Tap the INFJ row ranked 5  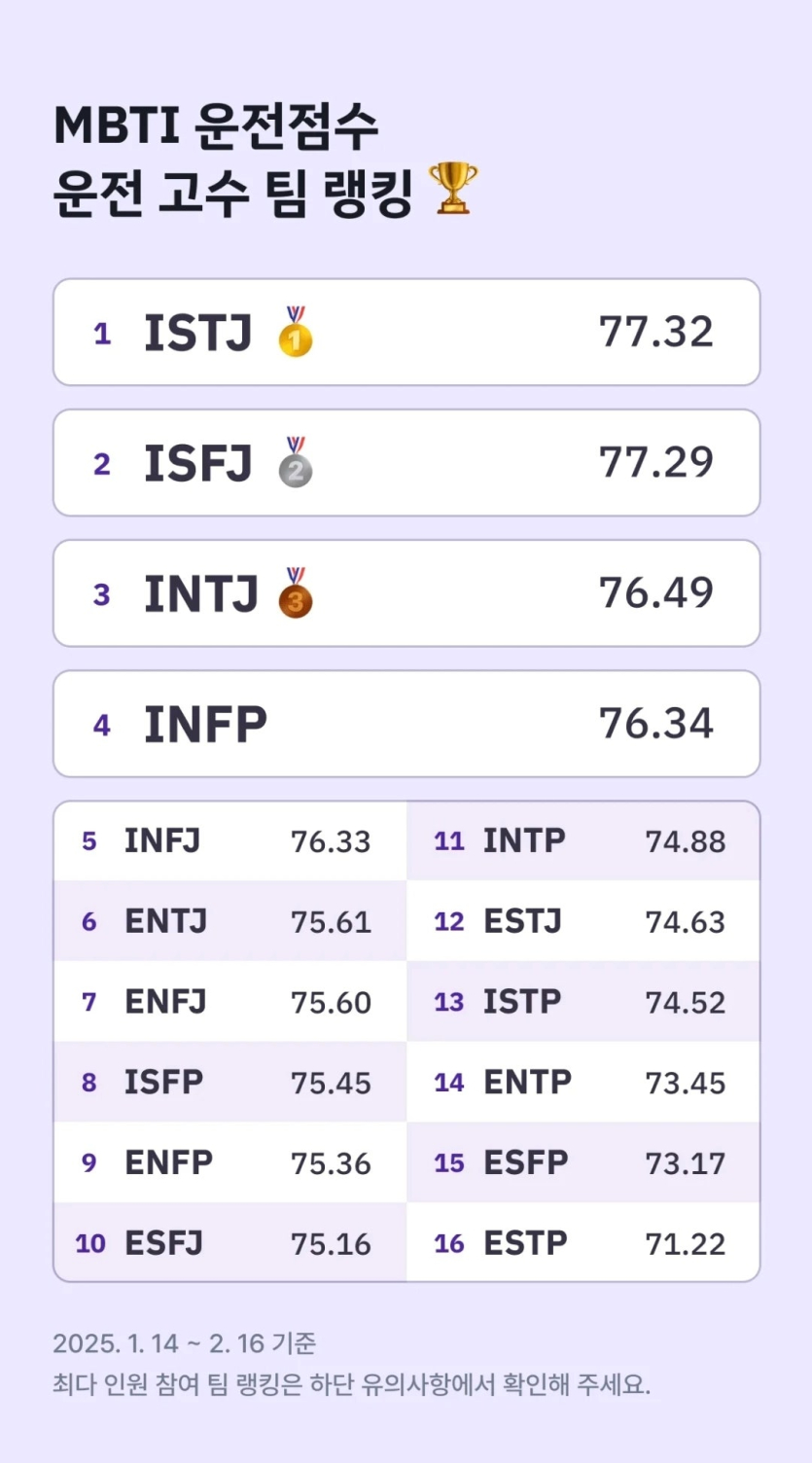(229, 841)
